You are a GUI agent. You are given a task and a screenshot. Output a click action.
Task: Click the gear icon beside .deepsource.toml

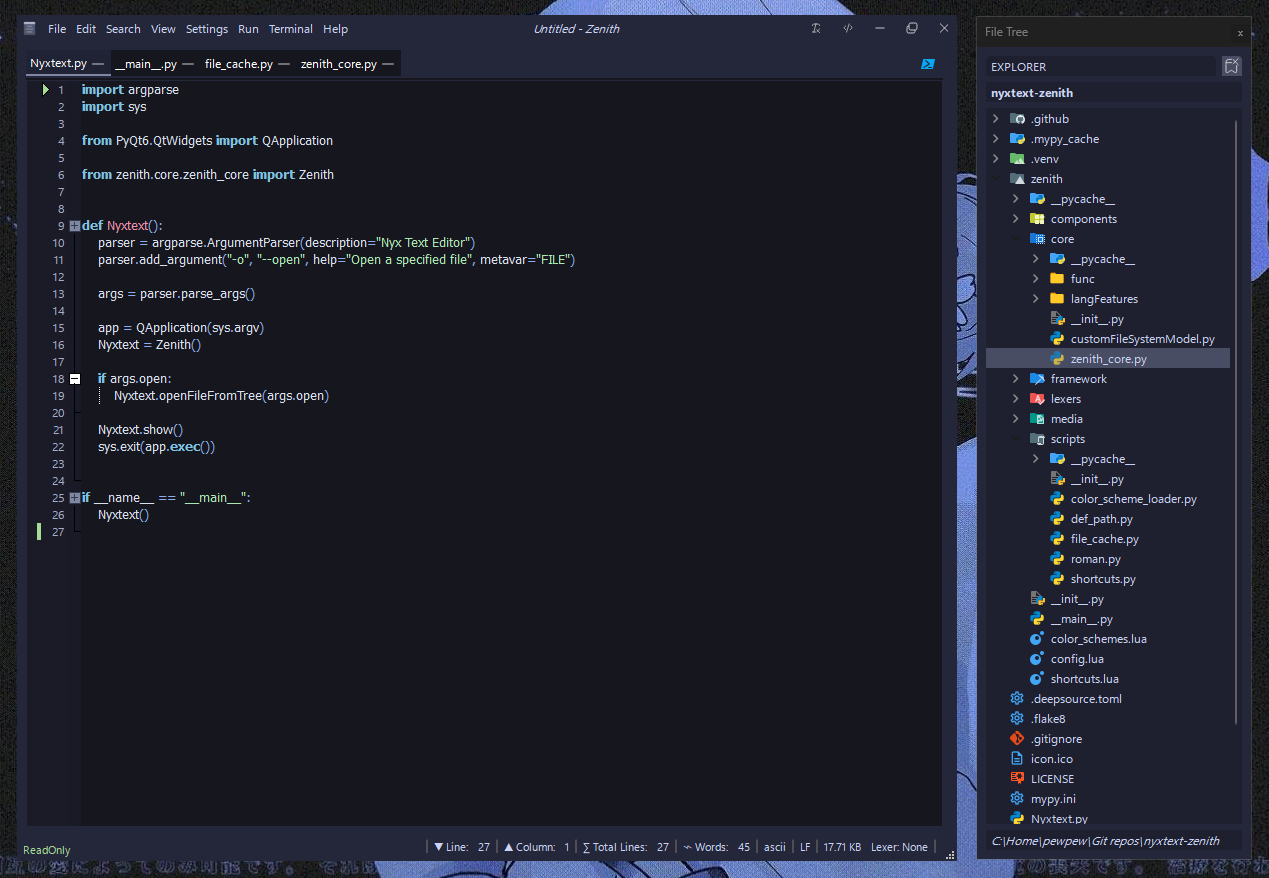pos(1016,698)
